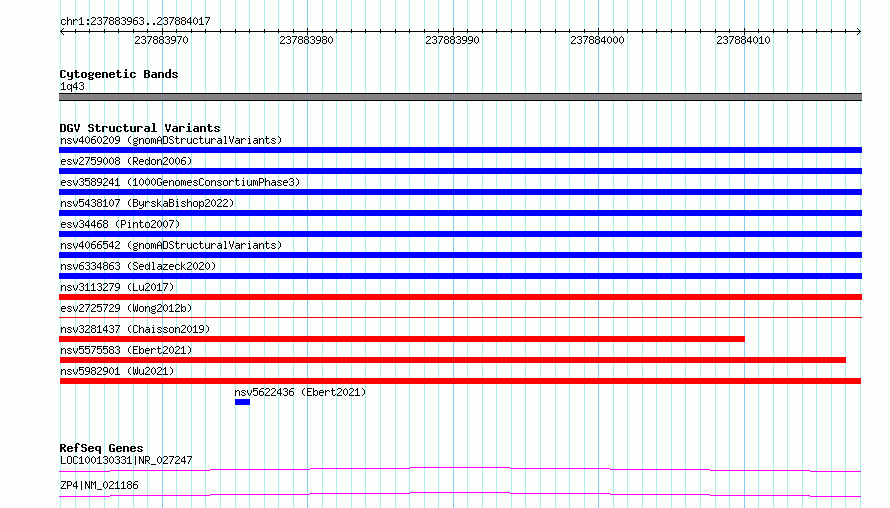Select the 1q43 band label
890x508 pixels.
(72, 86)
